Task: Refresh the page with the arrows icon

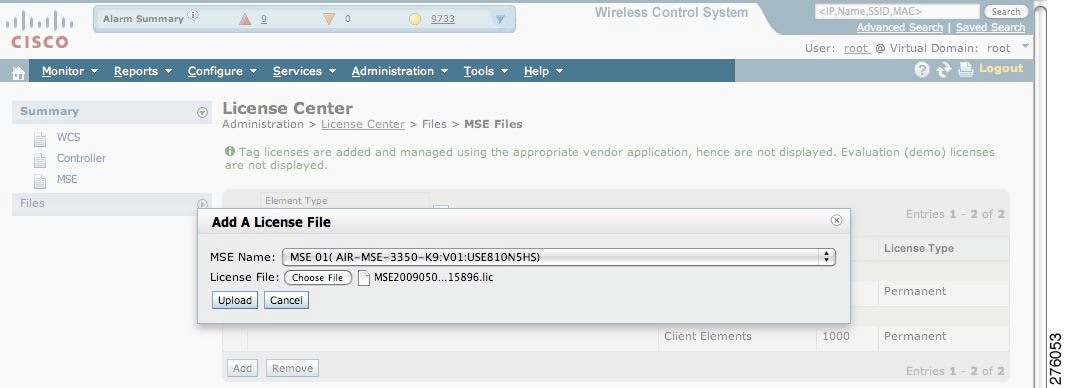Action: click(x=943, y=69)
